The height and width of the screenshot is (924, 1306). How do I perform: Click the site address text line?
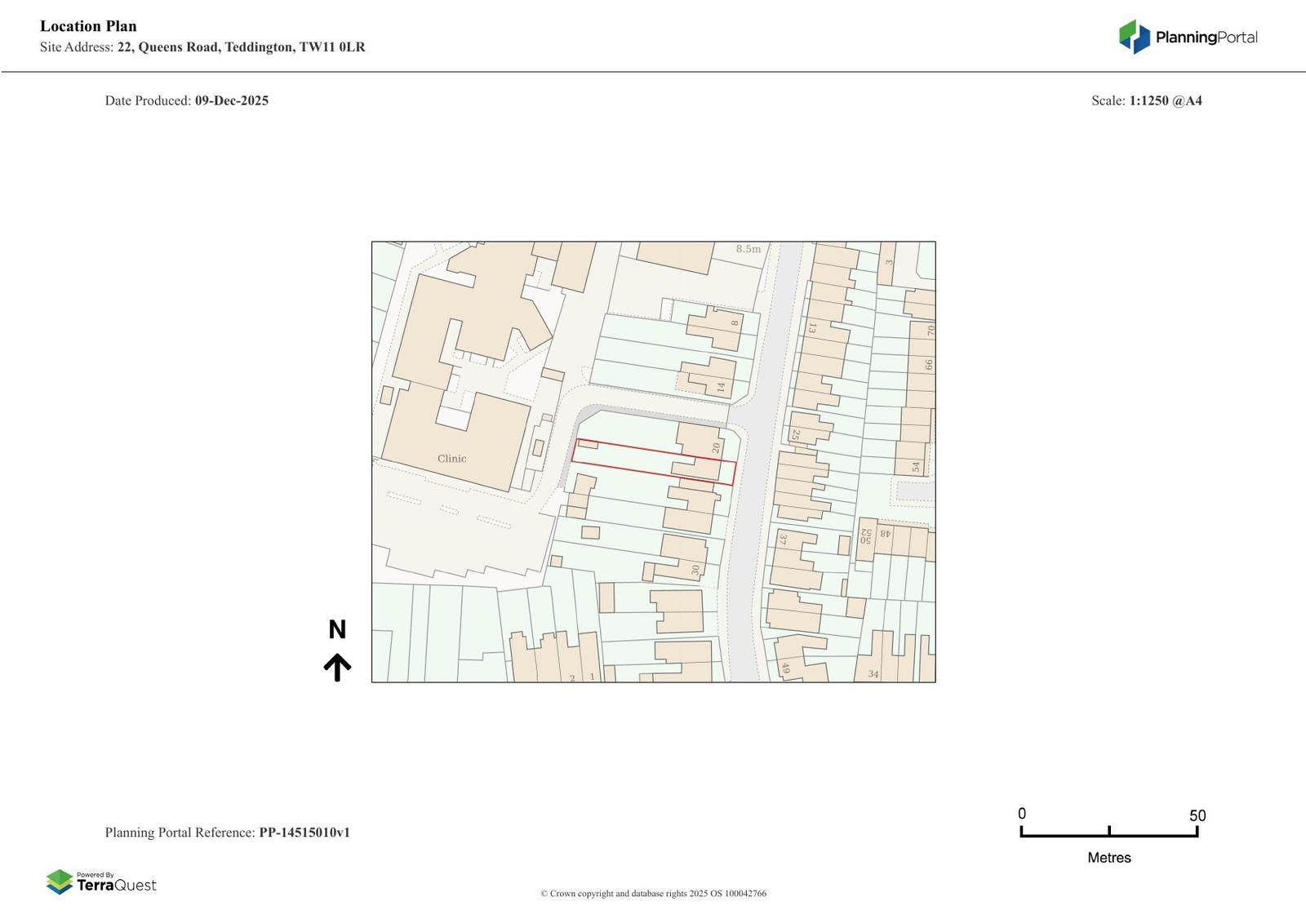[x=202, y=47]
